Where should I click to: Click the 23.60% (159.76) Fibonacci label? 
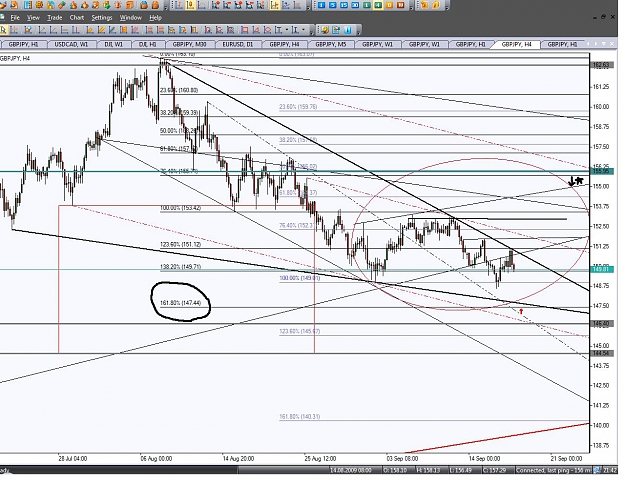[x=298, y=107]
